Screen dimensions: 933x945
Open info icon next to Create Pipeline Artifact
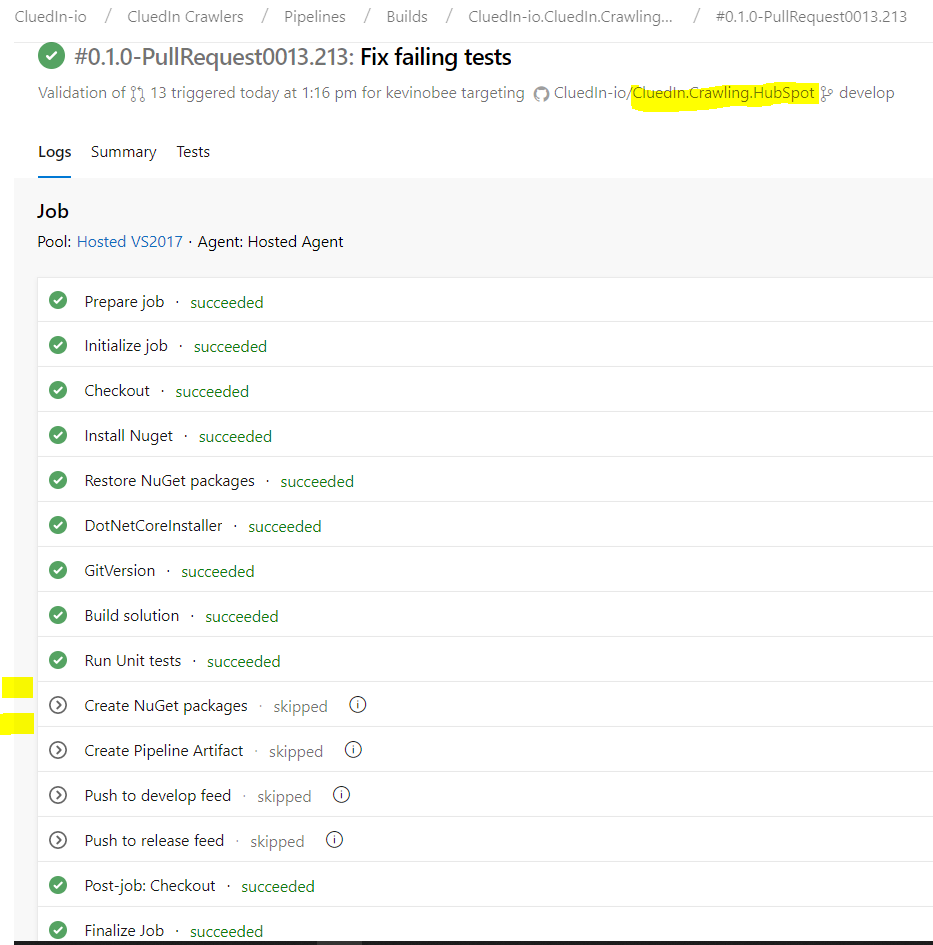[353, 750]
